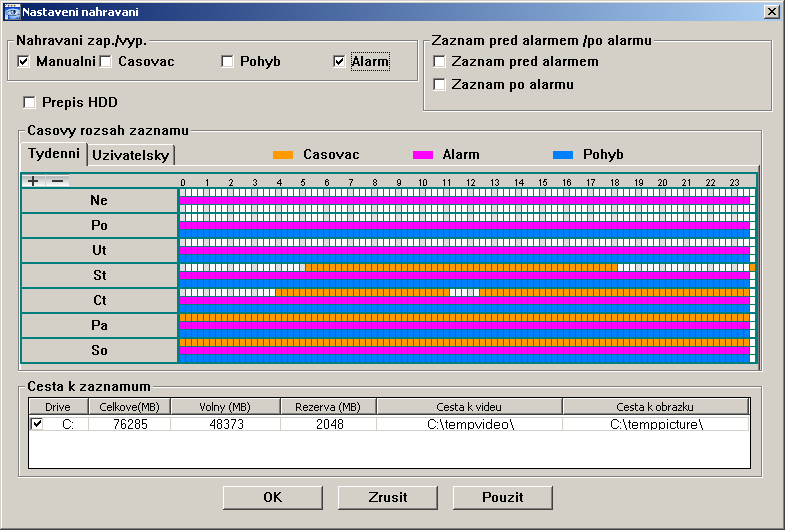Click the orange Casovac legend swatch
Screen dimensions: 785x530
pyautogui.click(x=283, y=155)
